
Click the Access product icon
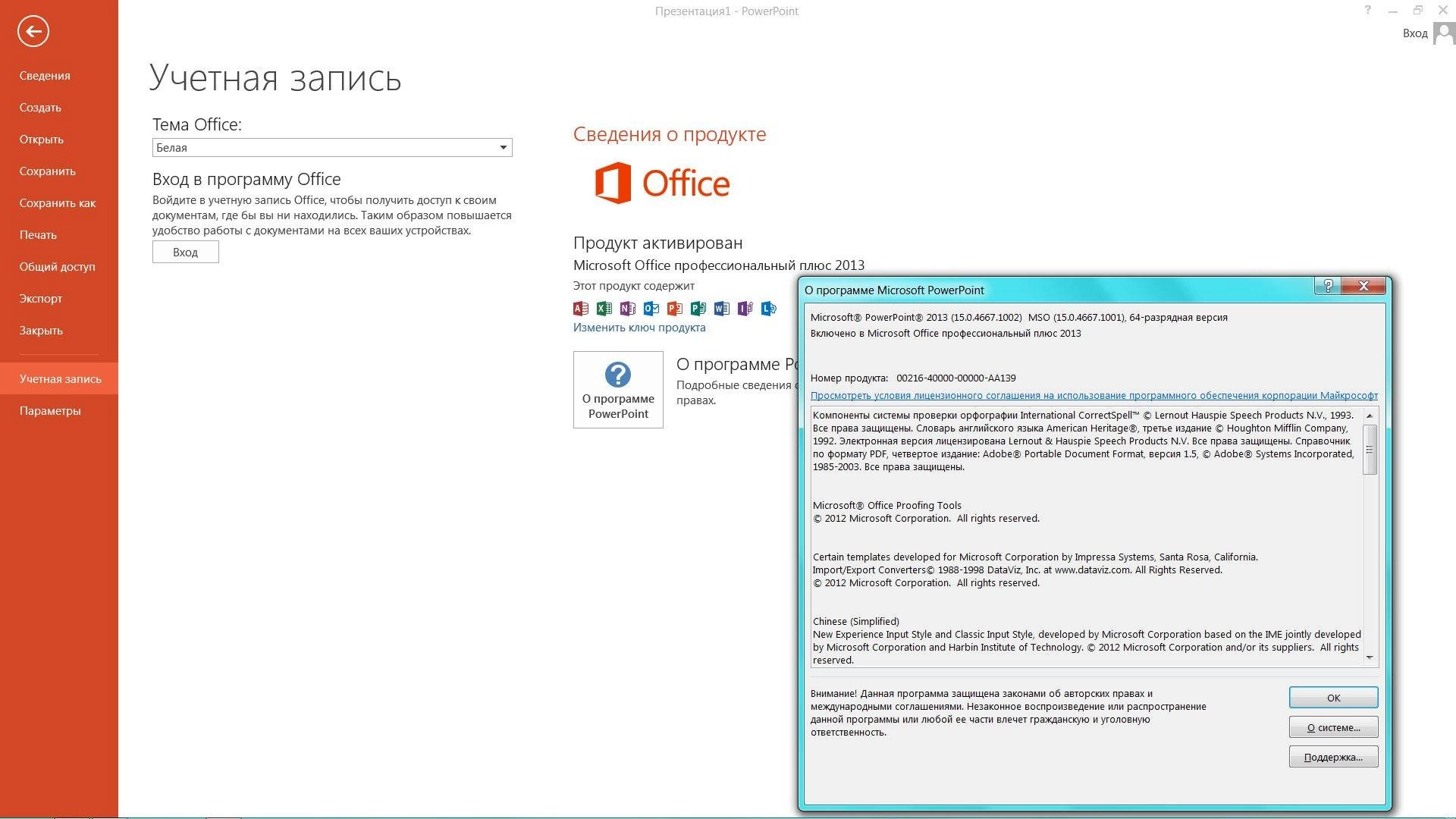(581, 308)
